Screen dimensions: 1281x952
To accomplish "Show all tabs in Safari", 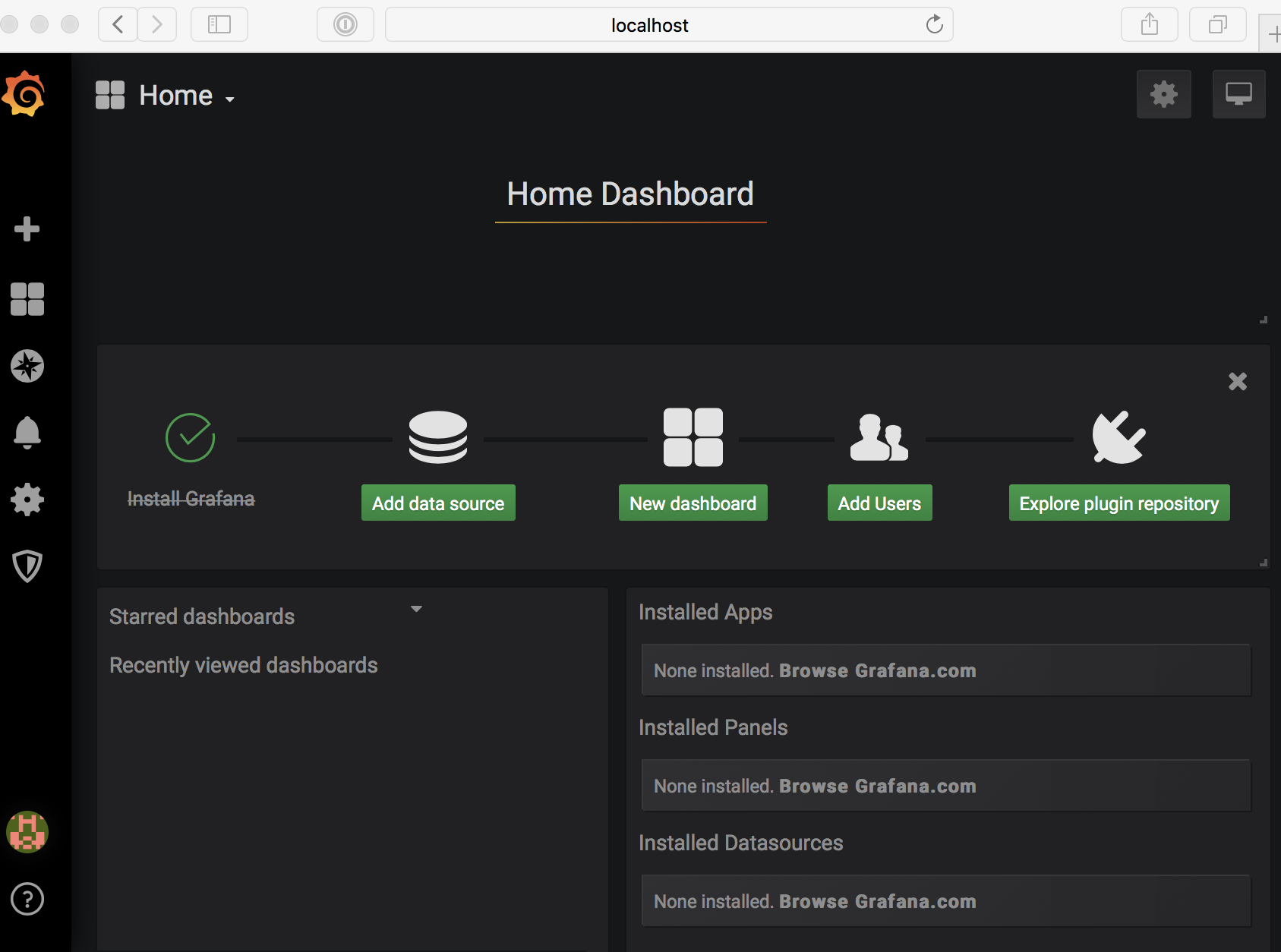I will (1218, 24).
